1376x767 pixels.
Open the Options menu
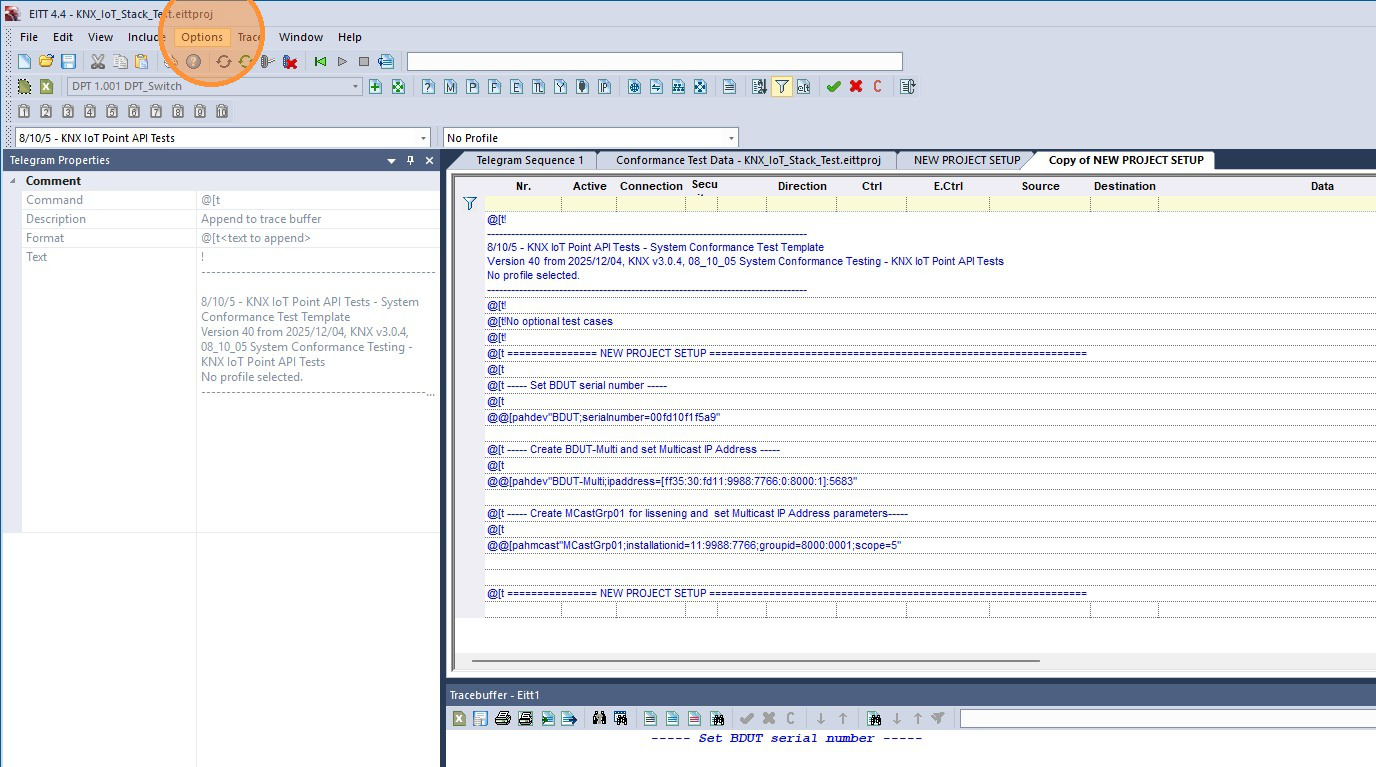pos(202,37)
